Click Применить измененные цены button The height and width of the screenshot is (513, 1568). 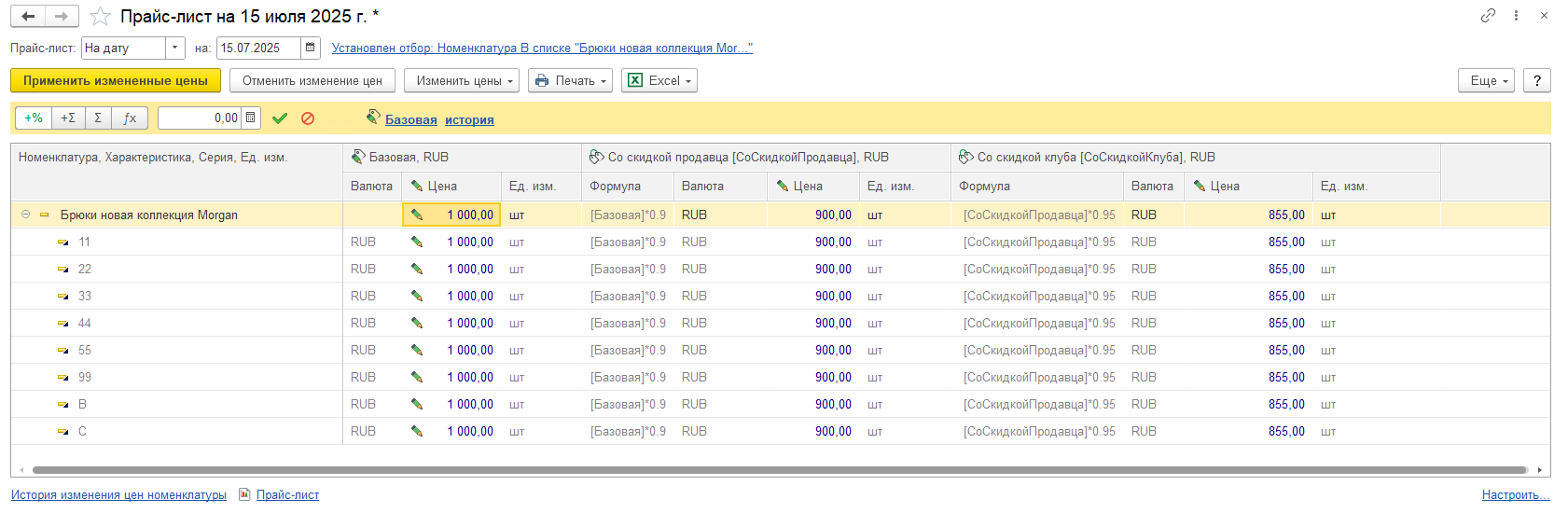[116, 81]
